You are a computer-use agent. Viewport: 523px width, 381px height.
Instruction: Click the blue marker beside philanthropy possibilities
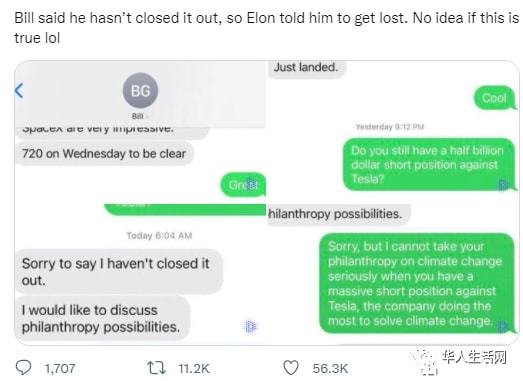[250, 326]
